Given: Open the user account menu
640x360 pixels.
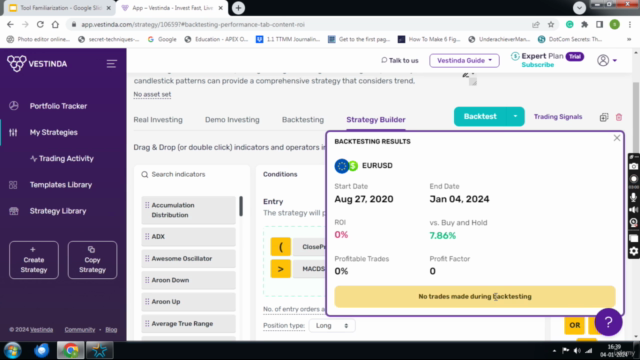Looking at the screenshot, I should point(607,60).
